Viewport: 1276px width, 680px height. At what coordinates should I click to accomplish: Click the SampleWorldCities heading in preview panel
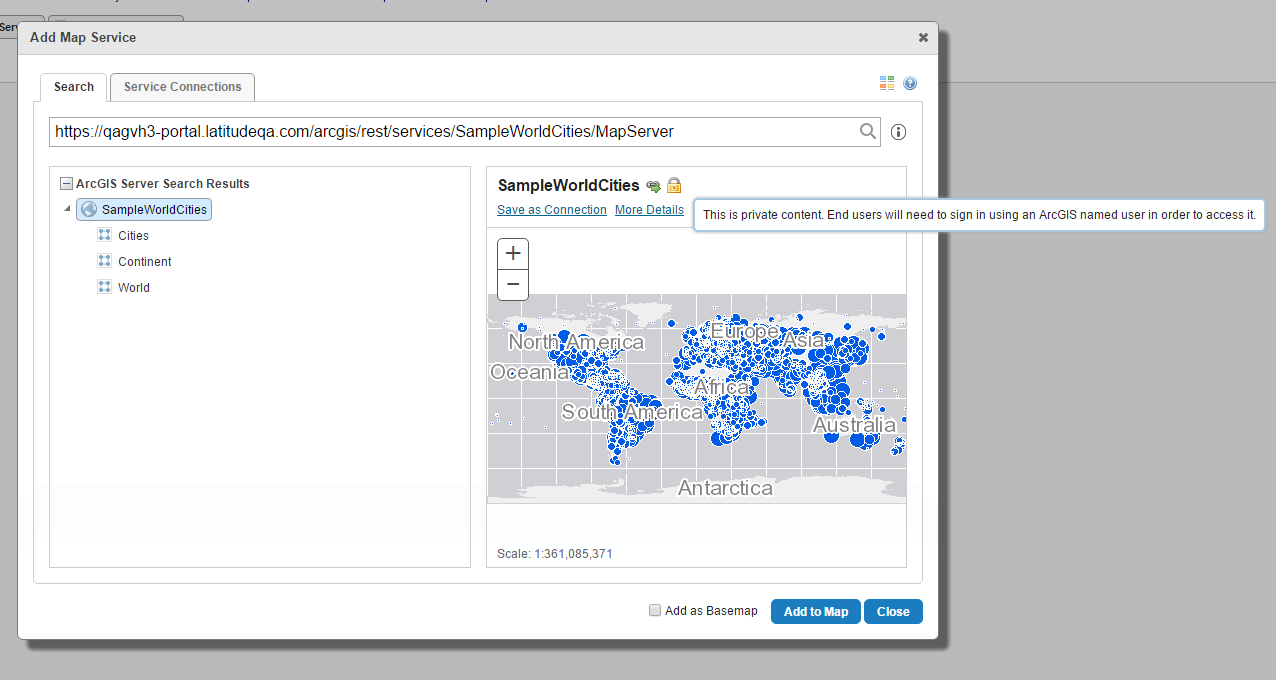click(x=568, y=185)
